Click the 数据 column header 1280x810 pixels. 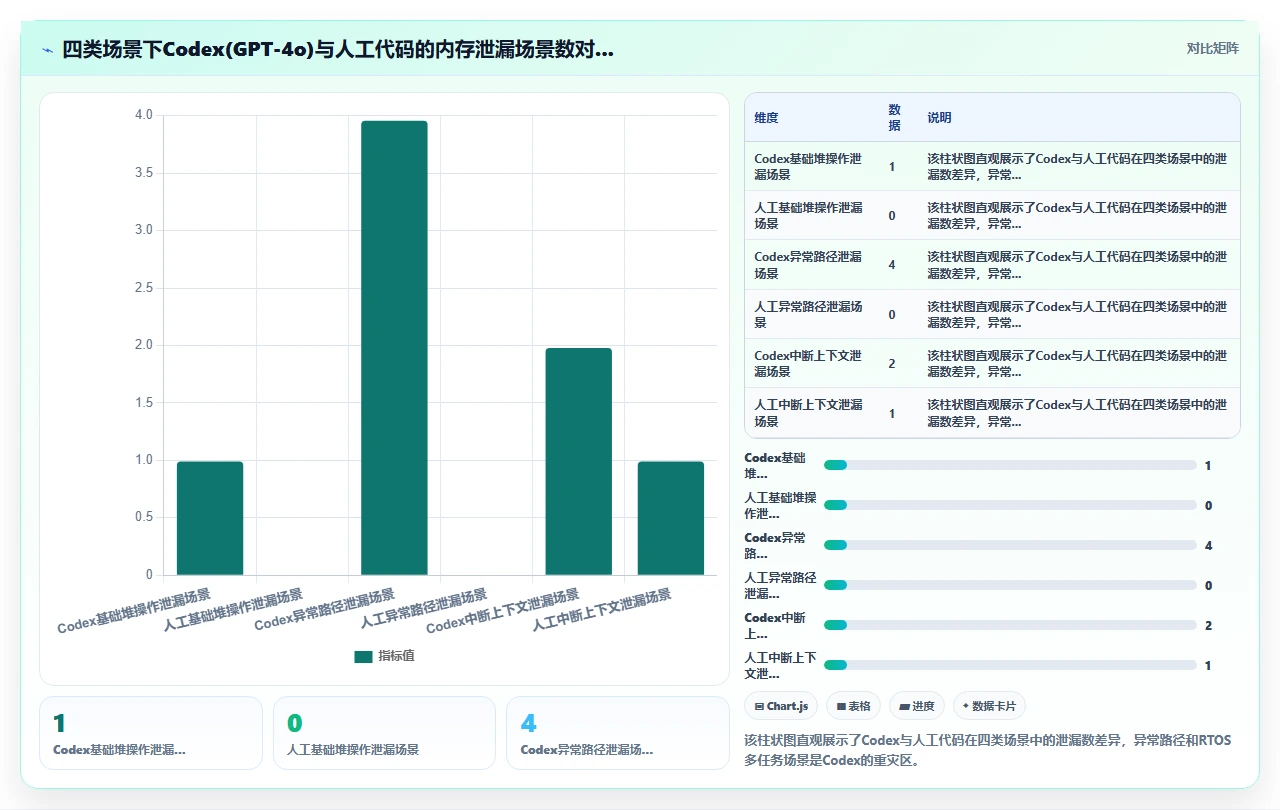[895, 118]
